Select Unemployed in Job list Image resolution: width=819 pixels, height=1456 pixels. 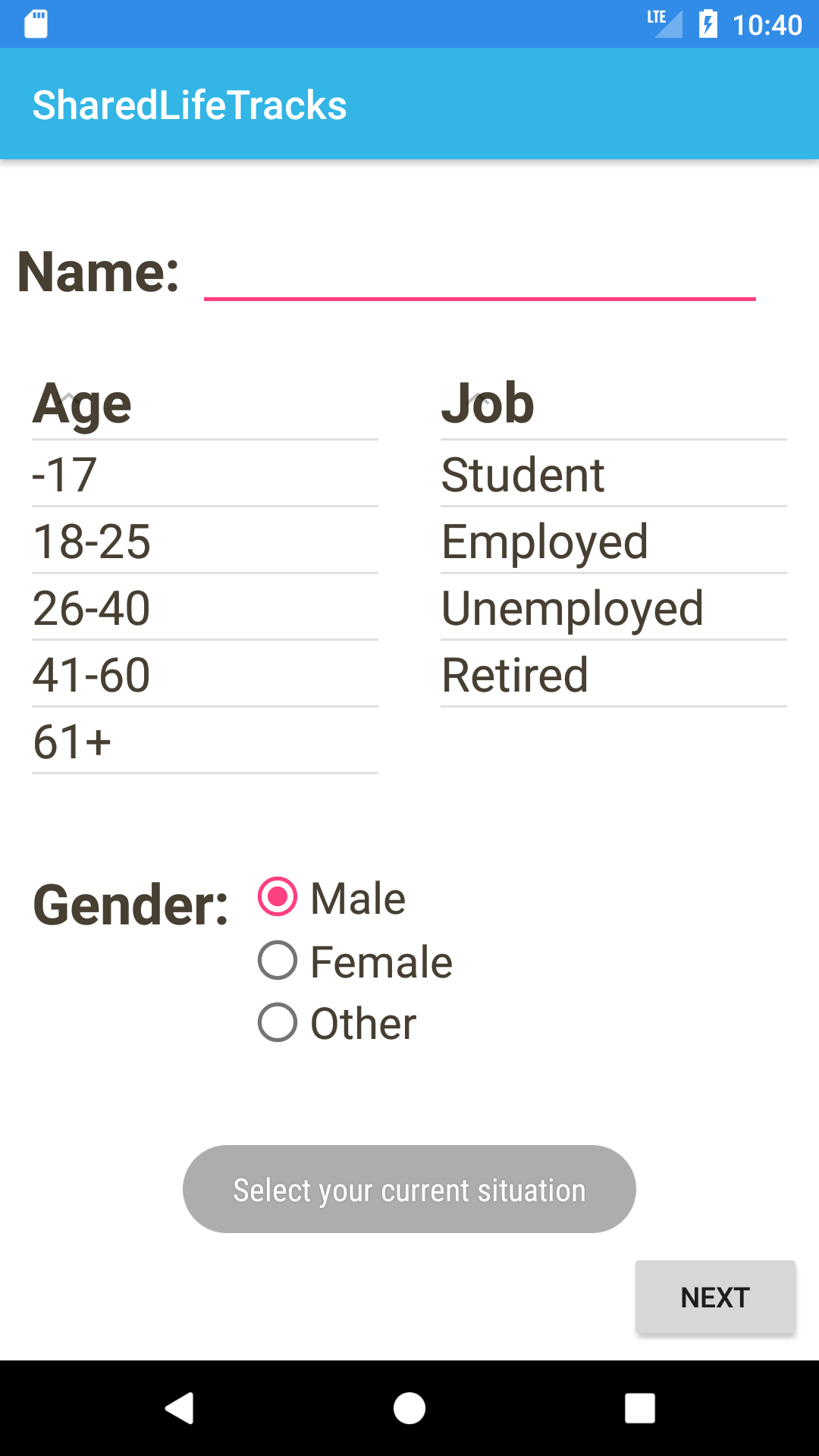click(613, 608)
